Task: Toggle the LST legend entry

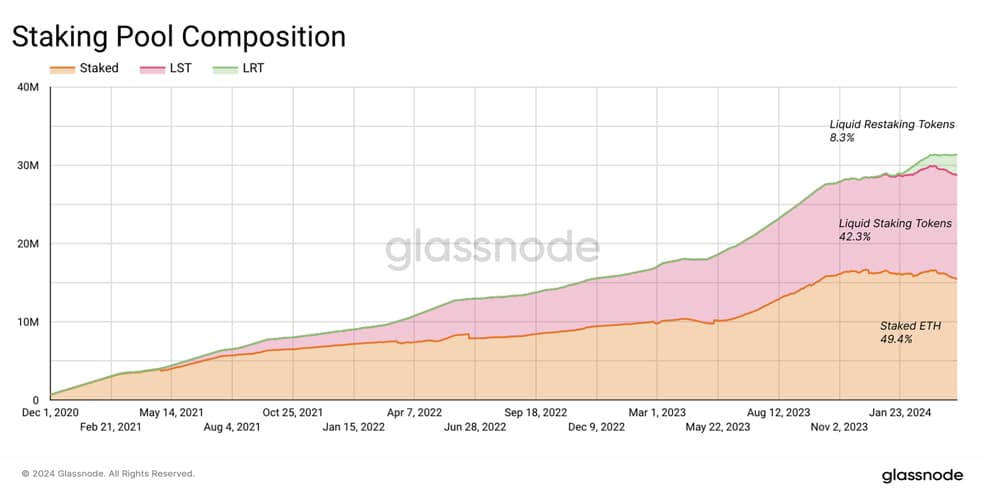Action: 165,68
